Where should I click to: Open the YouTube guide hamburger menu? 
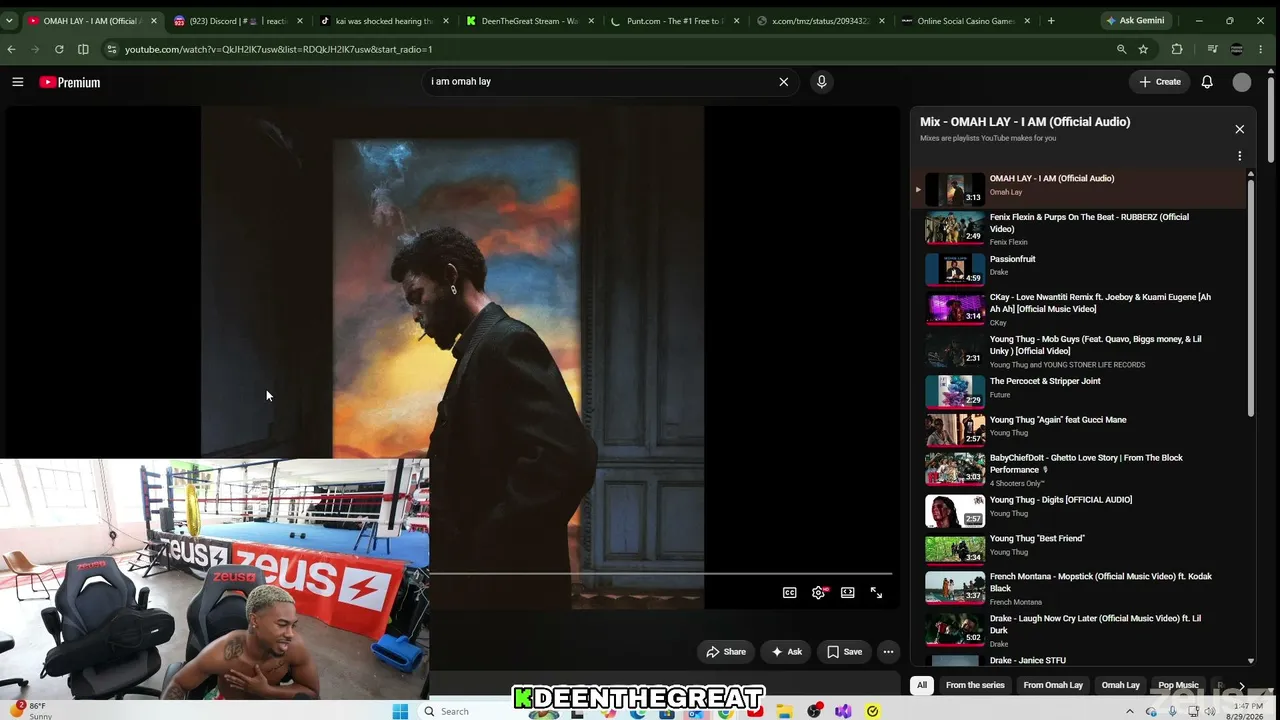click(18, 82)
